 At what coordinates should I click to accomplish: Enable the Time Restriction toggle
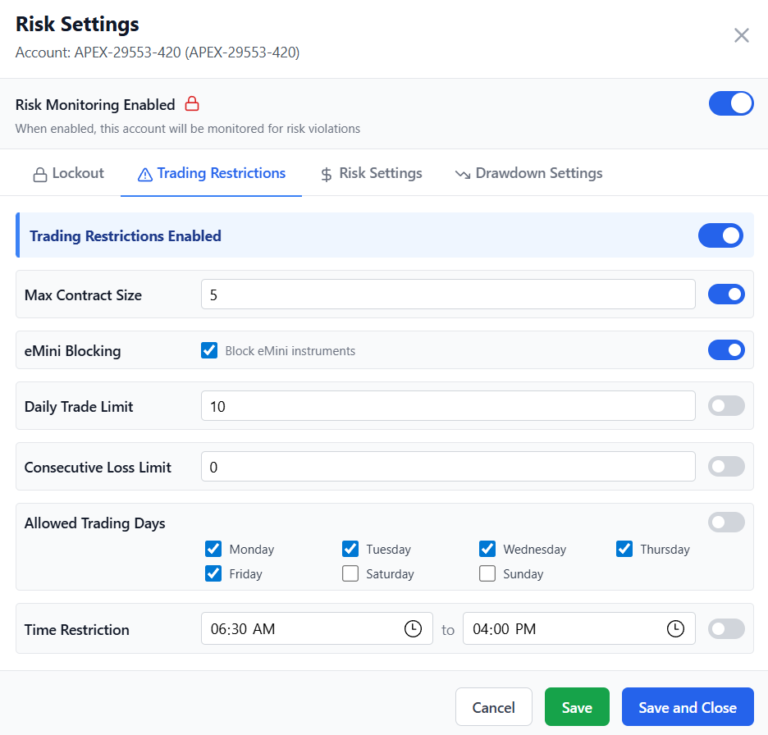tap(726, 629)
